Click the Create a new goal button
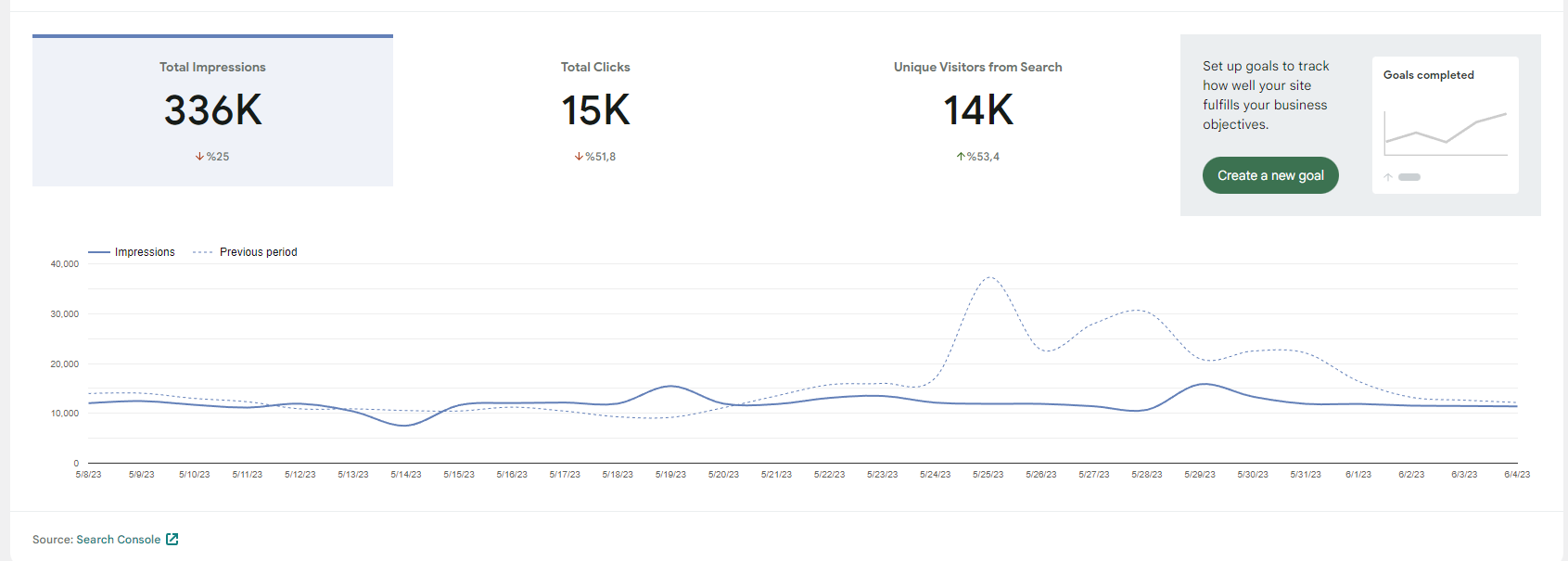Viewport: 1568px width, 561px height. point(1270,175)
